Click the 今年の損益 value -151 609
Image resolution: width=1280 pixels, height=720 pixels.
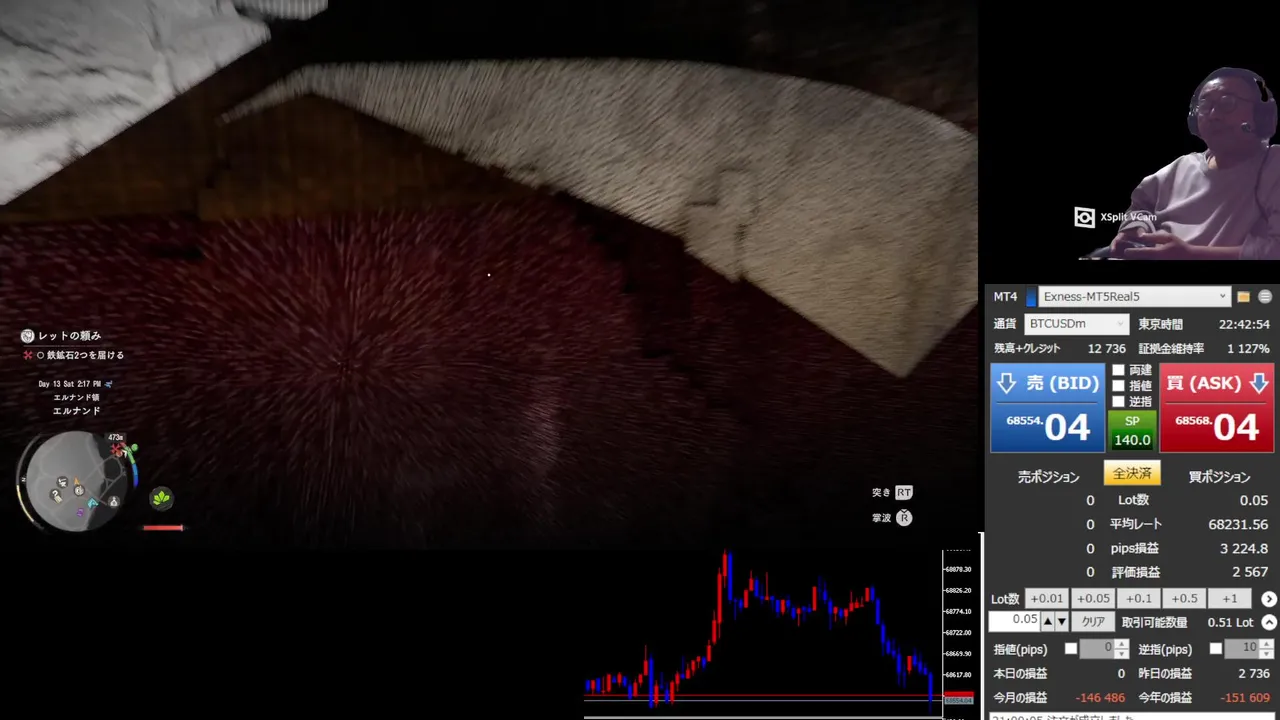click(1245, 698)
